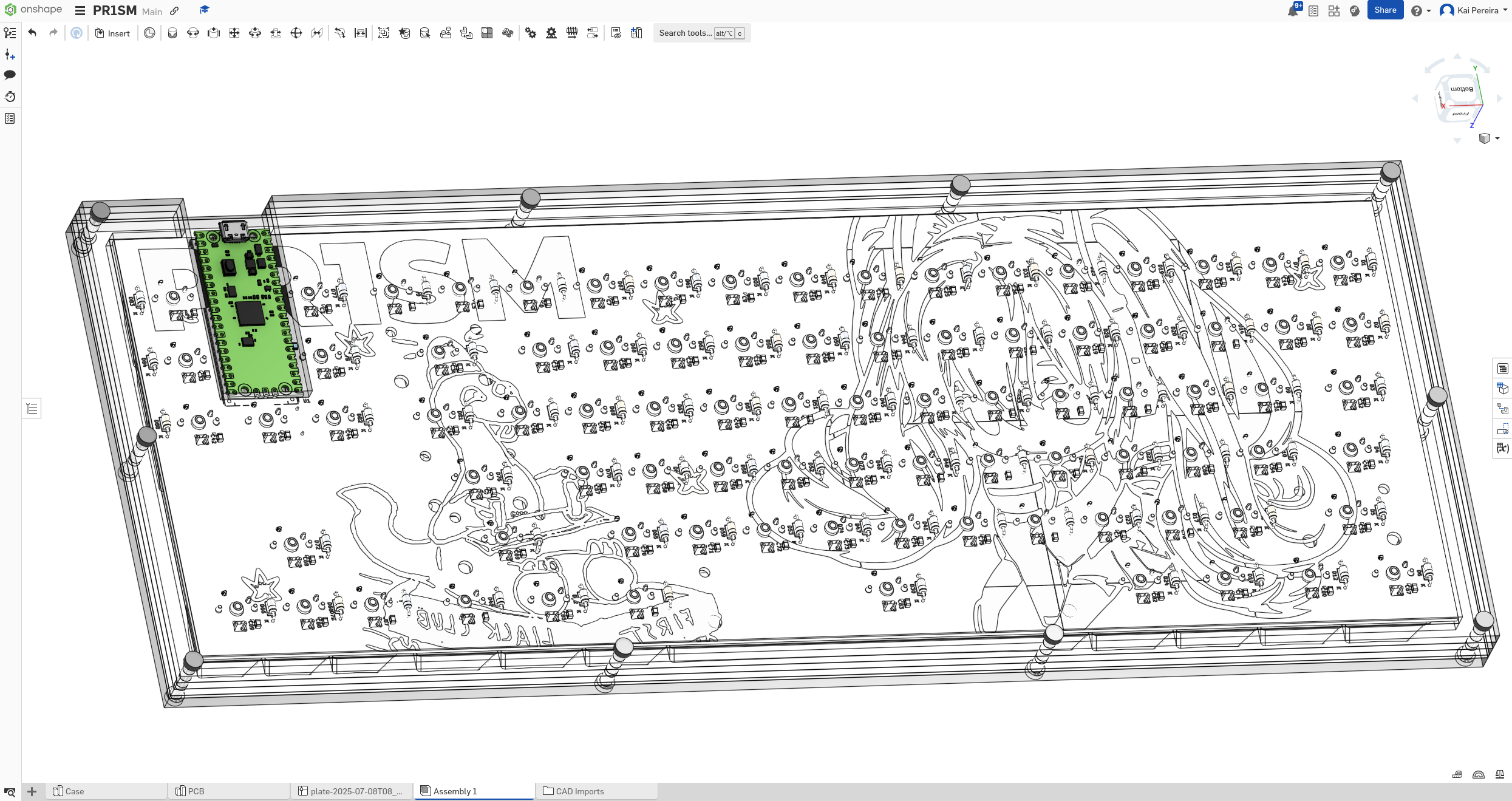Switch to the PCB tab
1512x801 pixels.
(230, 791)
